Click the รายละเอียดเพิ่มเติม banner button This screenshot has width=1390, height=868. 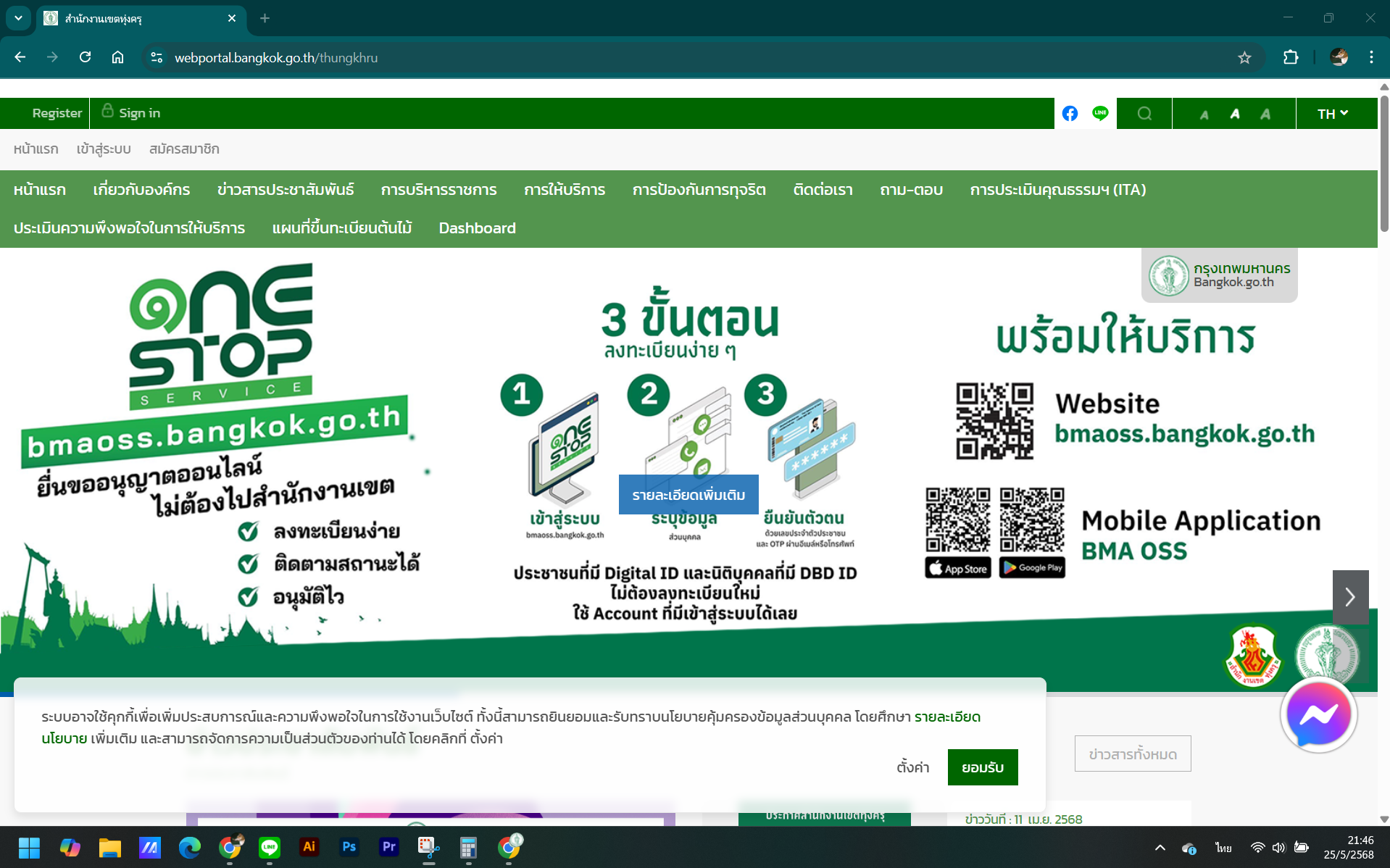688,495
